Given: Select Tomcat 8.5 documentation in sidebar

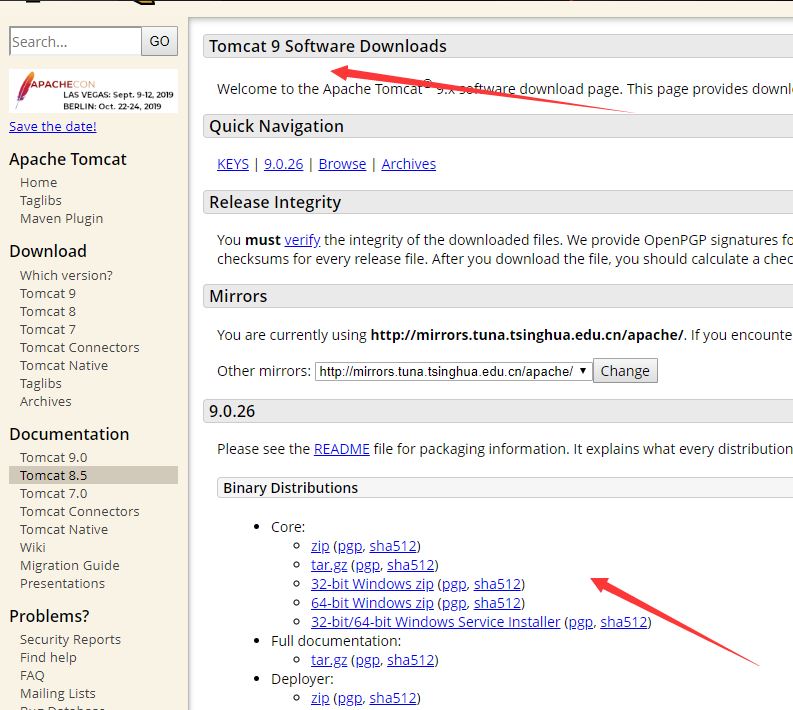Looking at the screenshot, I should click(53, 476).
